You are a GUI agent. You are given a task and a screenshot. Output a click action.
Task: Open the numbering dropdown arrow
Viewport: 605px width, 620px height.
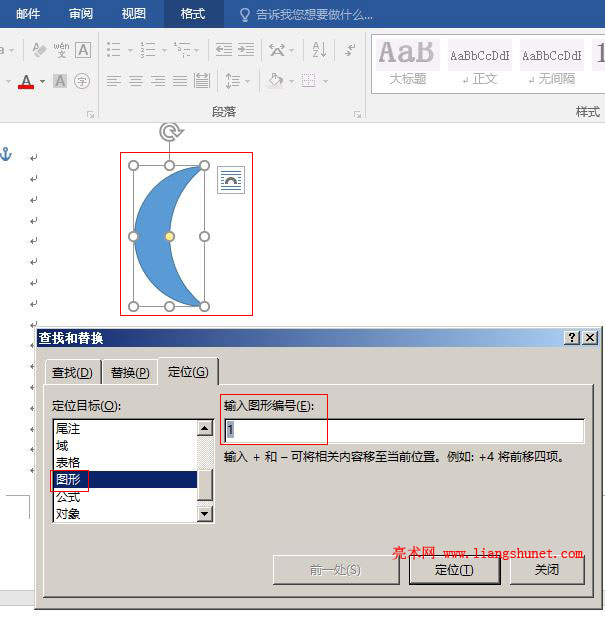pyautogui.click(x=164, y=50)
